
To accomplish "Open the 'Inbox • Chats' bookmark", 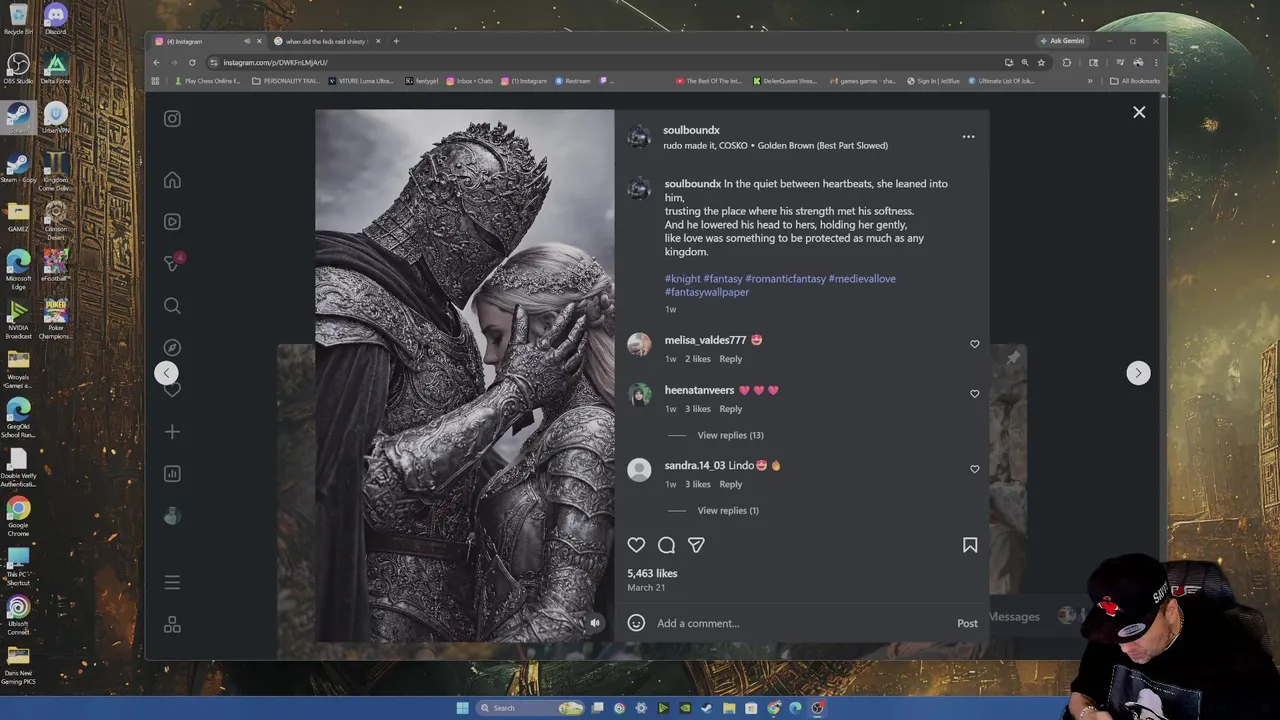I will 469,81.
